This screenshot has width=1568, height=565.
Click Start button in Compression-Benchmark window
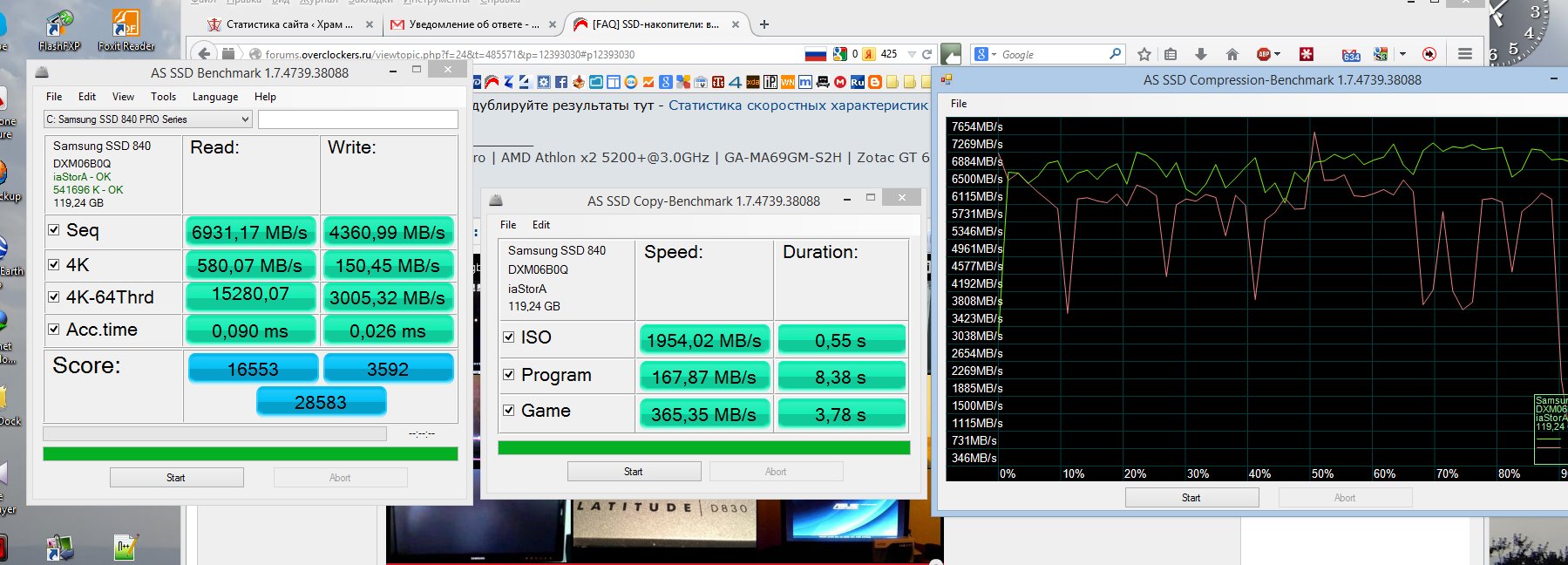[1191, 498]
